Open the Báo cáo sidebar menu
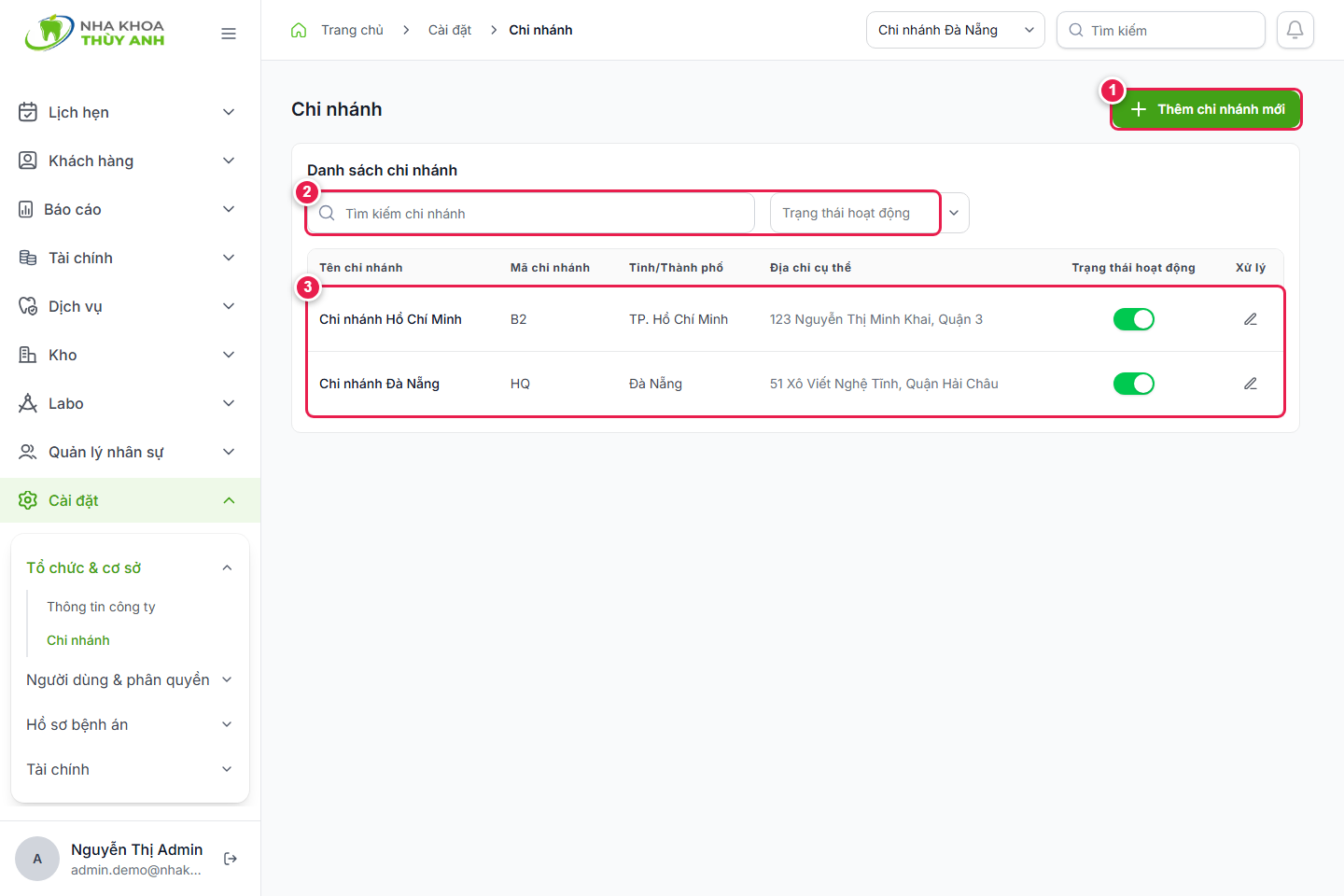The image size is (1344, 896). pos(131,209)
